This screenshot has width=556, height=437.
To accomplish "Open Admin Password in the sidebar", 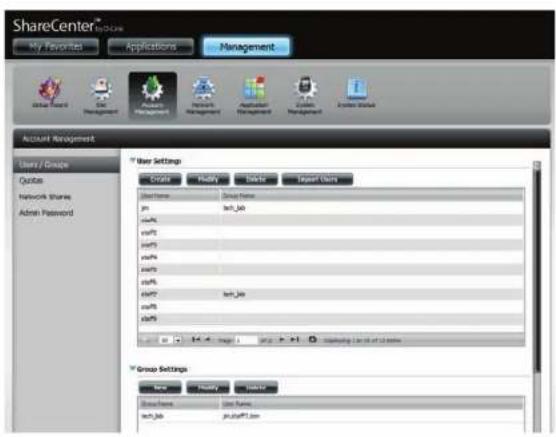I will pyautogui.click(x=46, y=213).
